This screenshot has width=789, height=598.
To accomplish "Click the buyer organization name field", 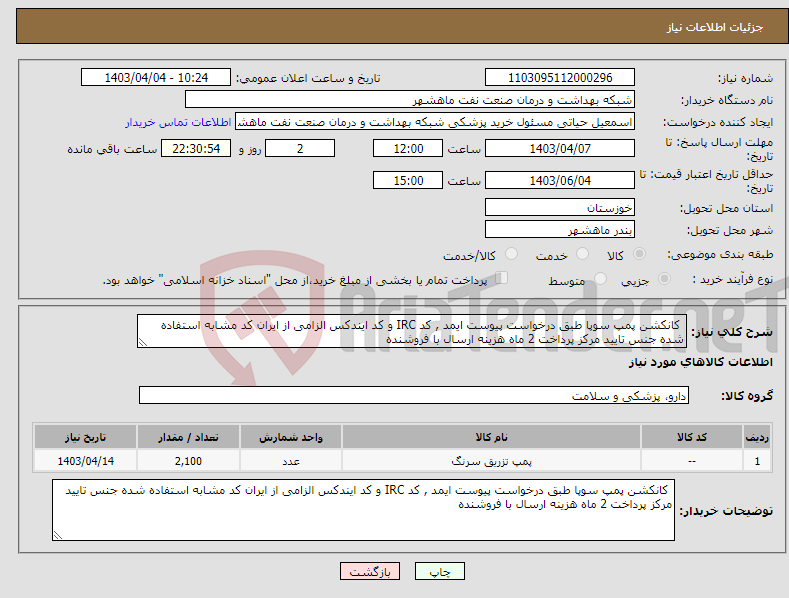I will tap(410, 100).
